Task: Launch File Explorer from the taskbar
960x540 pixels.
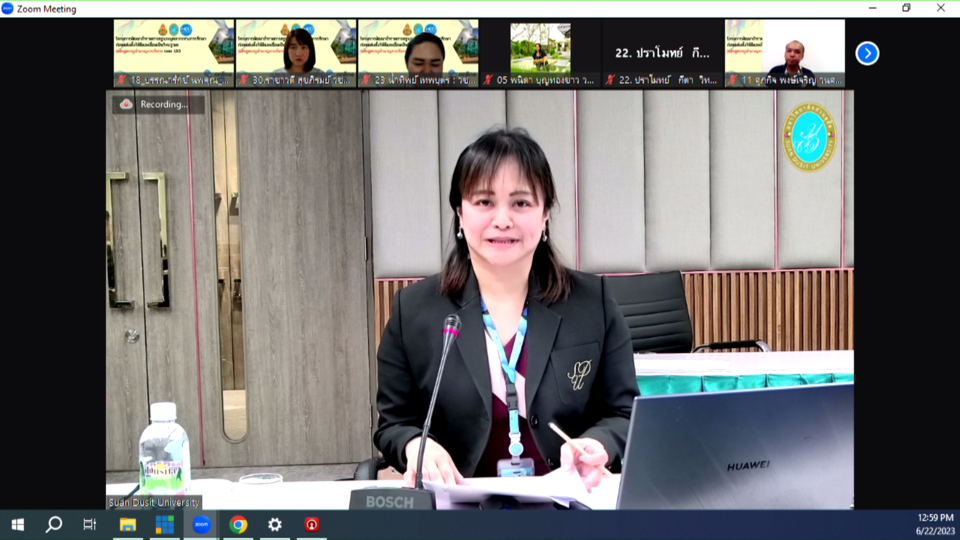Action: 128,525
